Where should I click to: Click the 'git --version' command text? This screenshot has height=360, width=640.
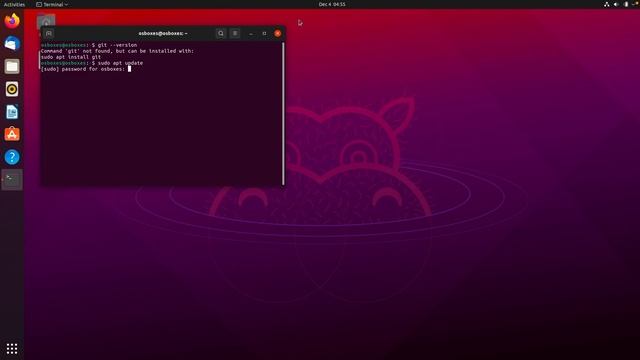(118, 45)
